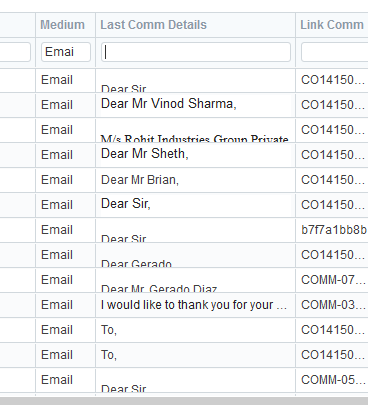Open the COMM-03 link comm entry
368x405 pixels.
click(x=333, y=305)
